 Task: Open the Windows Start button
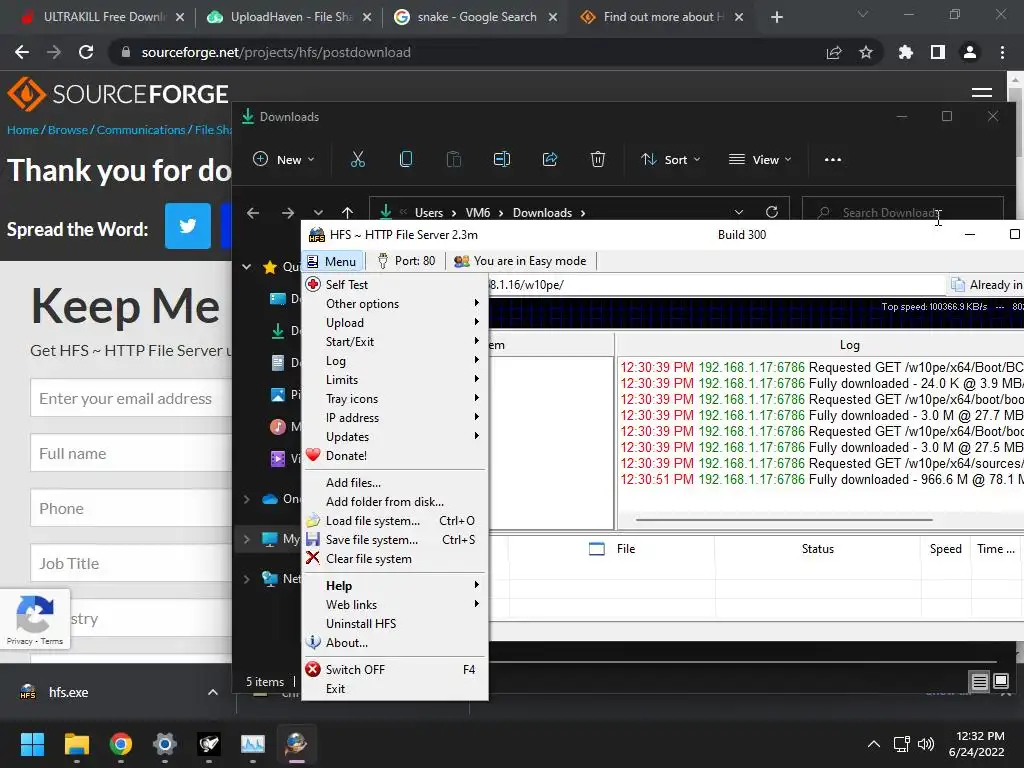click(x=32, y=744)
